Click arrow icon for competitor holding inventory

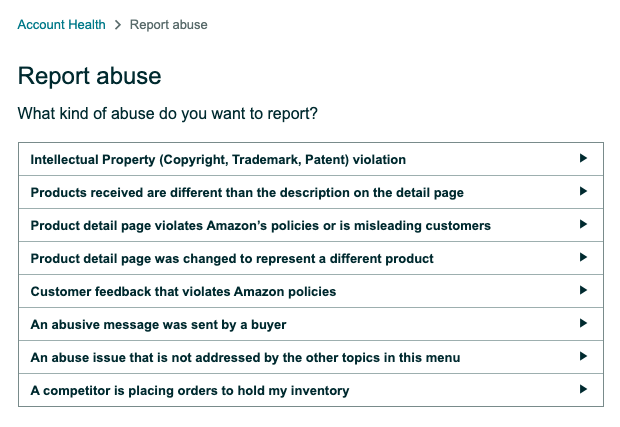coord(583,390)
